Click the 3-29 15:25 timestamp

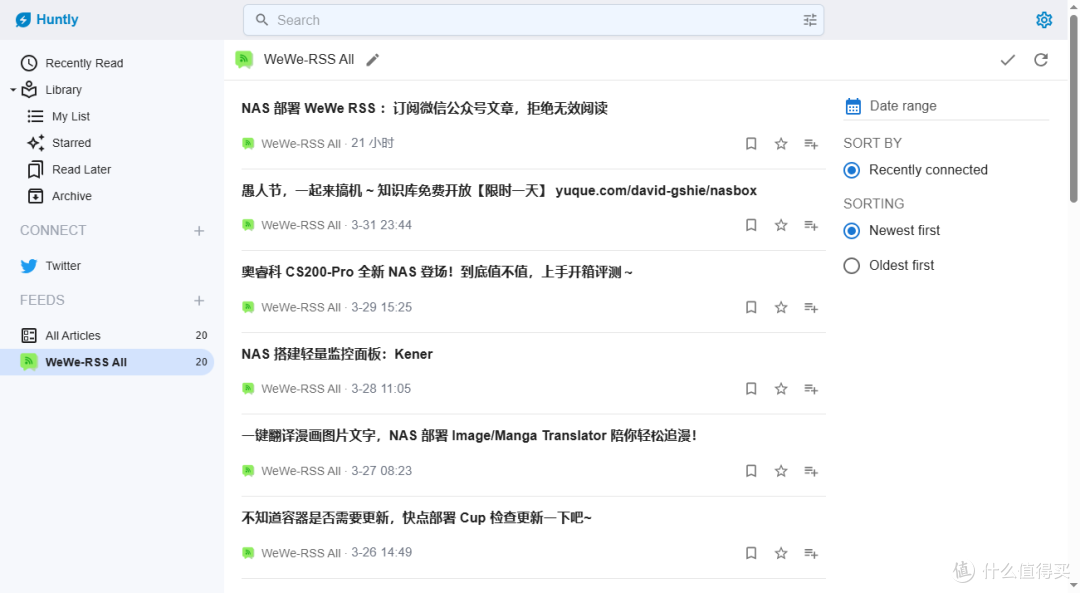tap(382, 307)
